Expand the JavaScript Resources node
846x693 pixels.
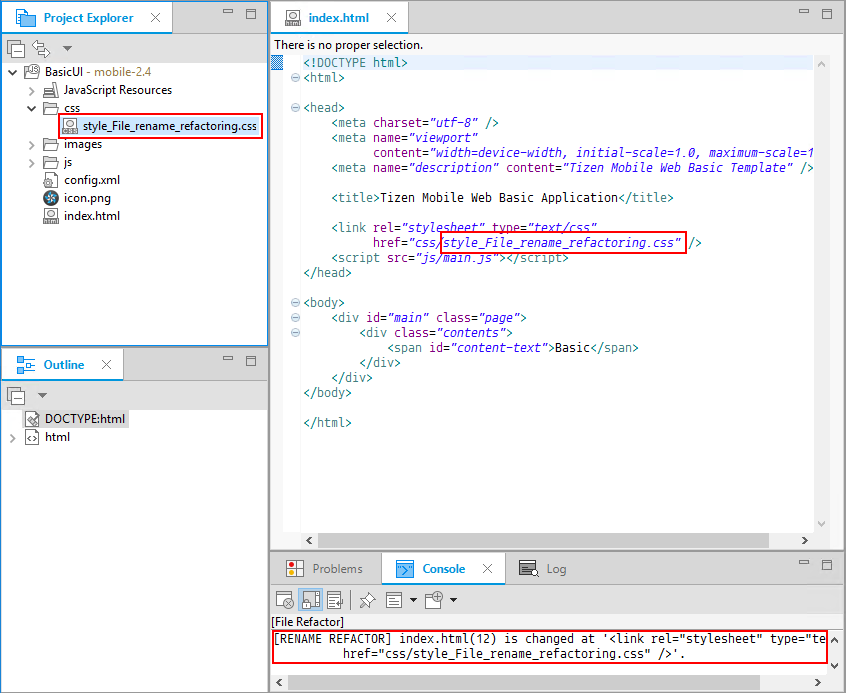pyautogui.click(x=32, y=90)
